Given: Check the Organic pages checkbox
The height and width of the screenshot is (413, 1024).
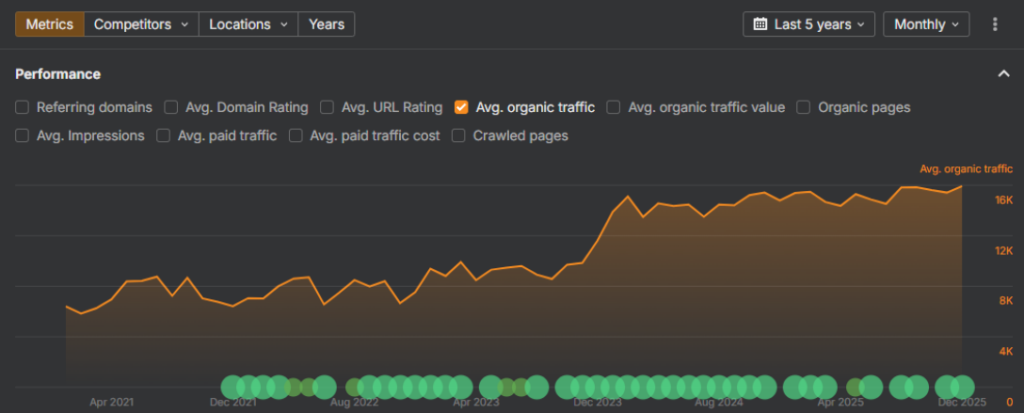Looking at the screenshot, I should [x=803, y=107].
